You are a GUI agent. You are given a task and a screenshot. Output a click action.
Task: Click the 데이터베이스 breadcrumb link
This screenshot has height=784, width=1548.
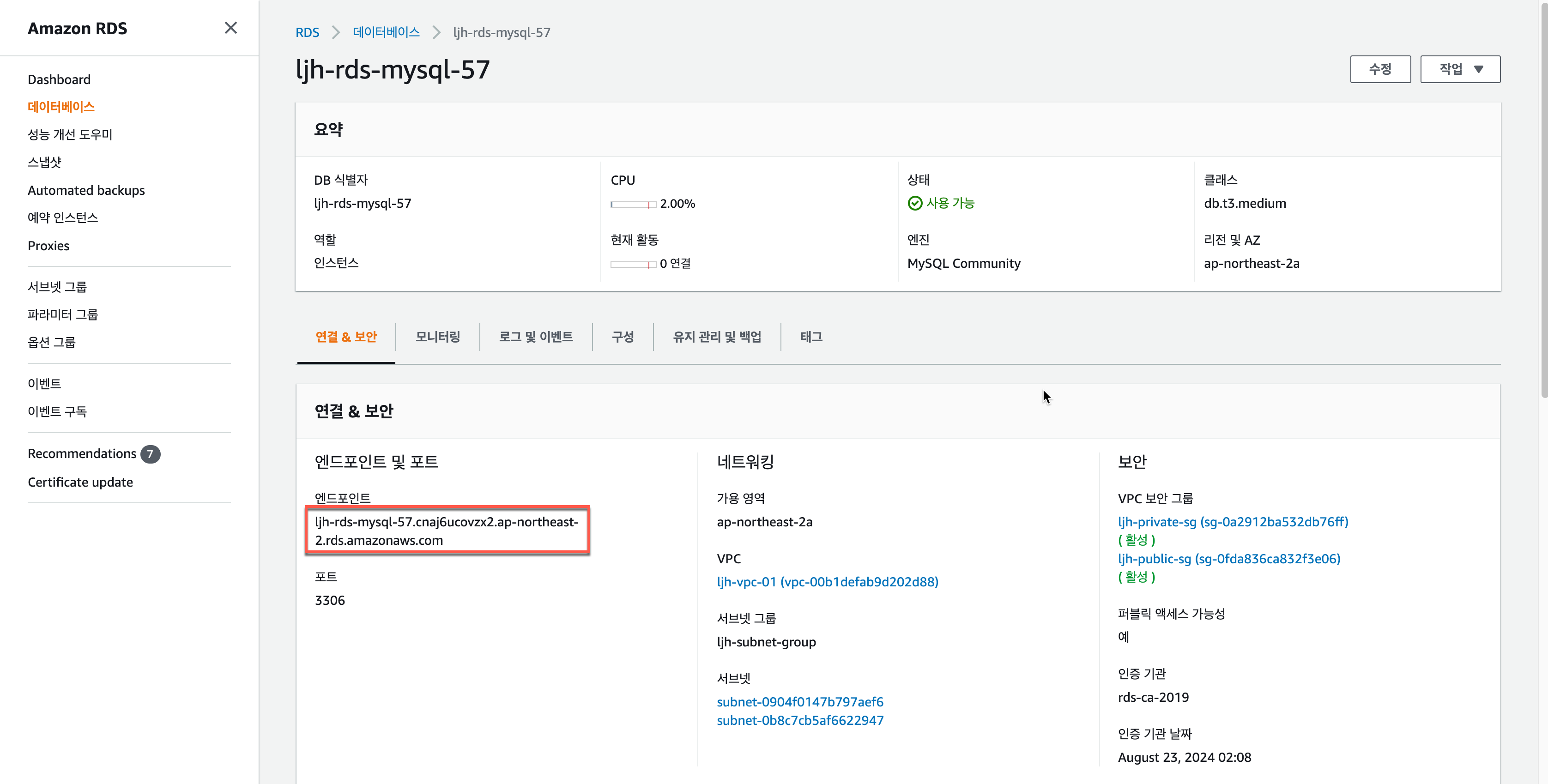coord(386,32)
